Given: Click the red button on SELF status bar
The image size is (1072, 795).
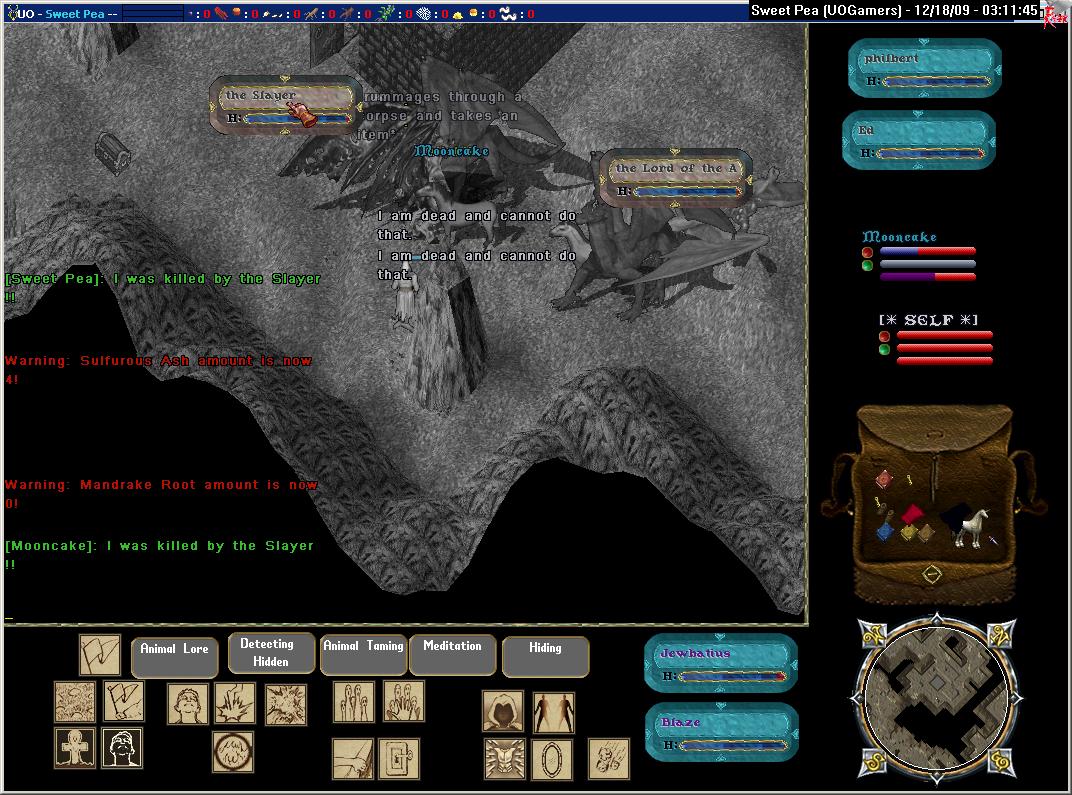Looking at the screenshot, I should click(884, 337).
